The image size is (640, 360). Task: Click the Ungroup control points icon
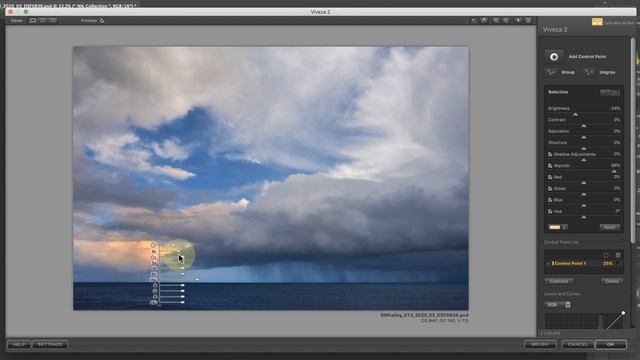click(589, 72)
